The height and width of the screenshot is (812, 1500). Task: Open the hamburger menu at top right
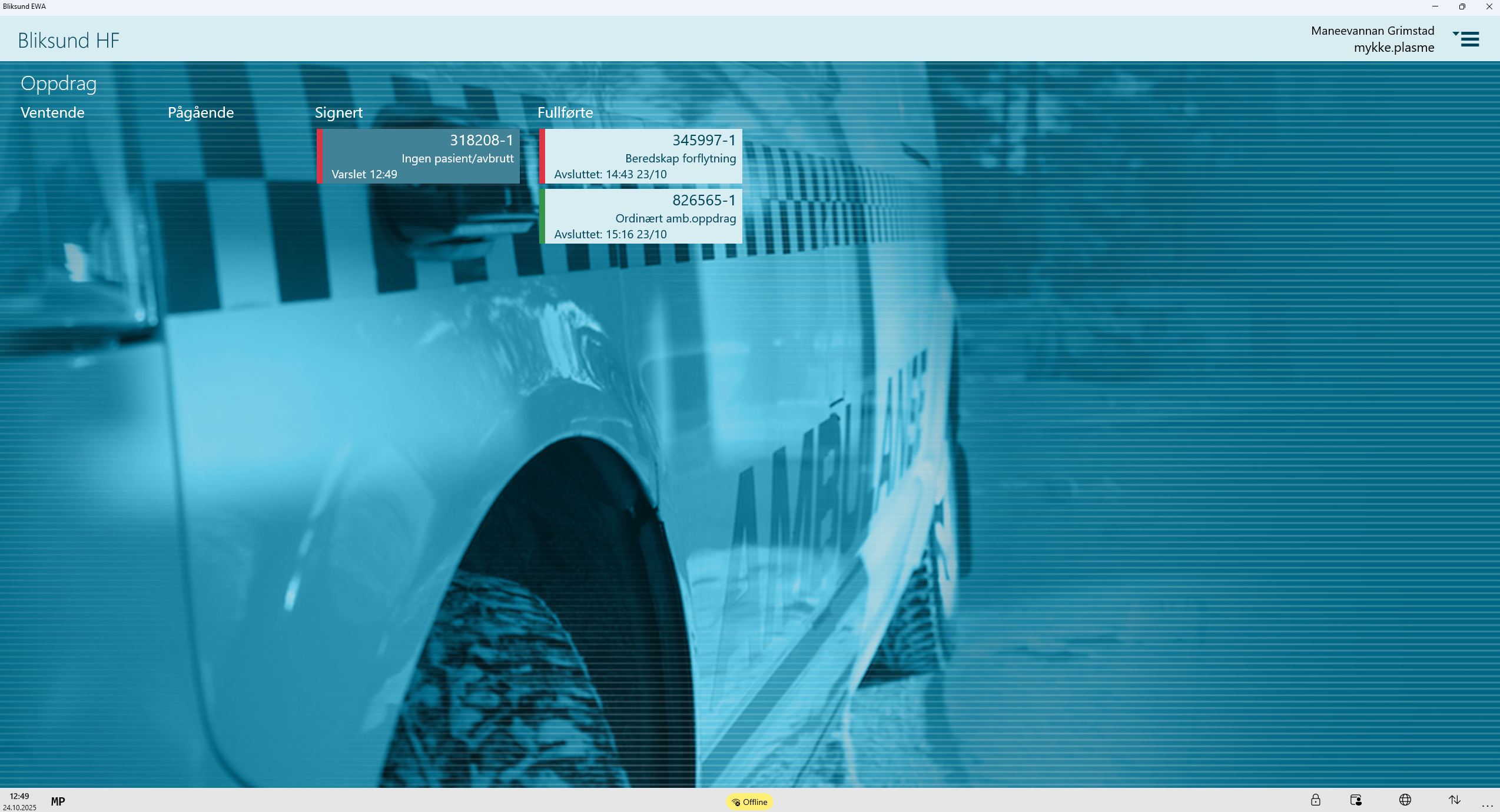1469,39
